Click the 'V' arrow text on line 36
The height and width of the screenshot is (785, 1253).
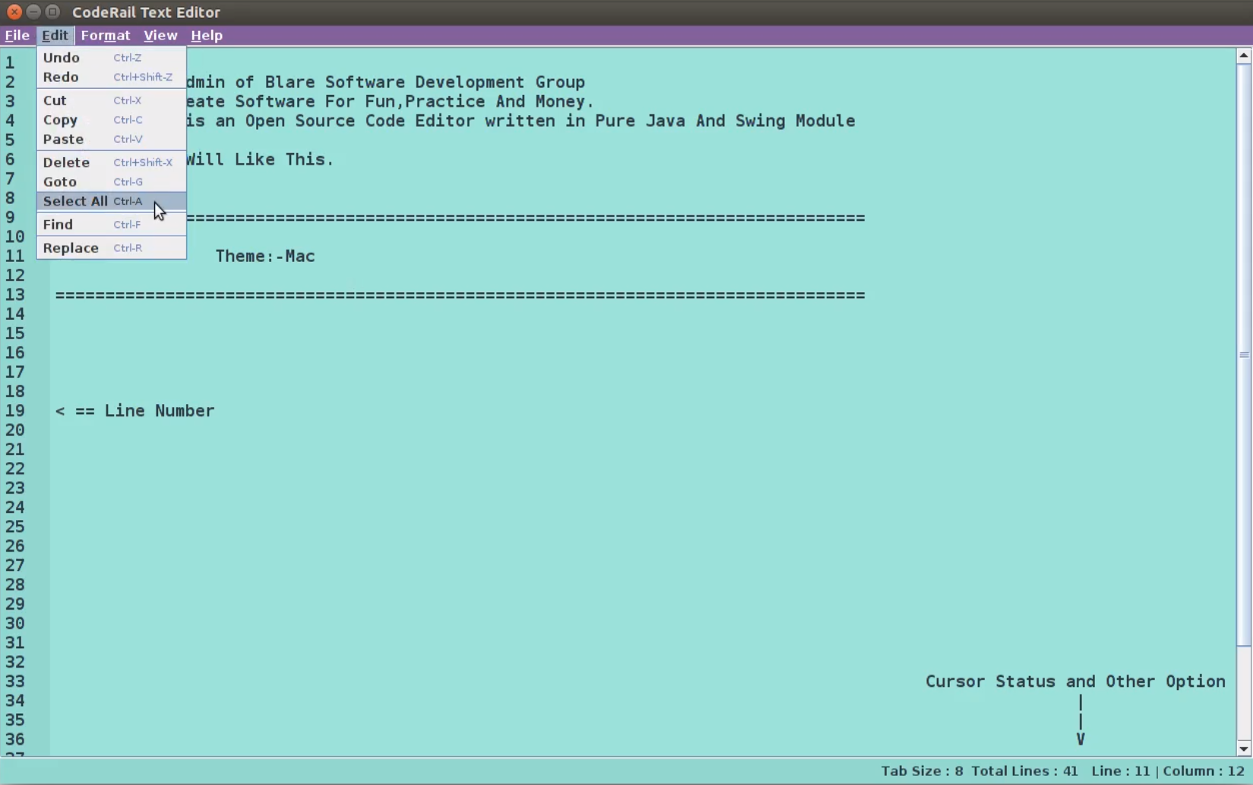pyautogui.click(x=1080, y=739)
